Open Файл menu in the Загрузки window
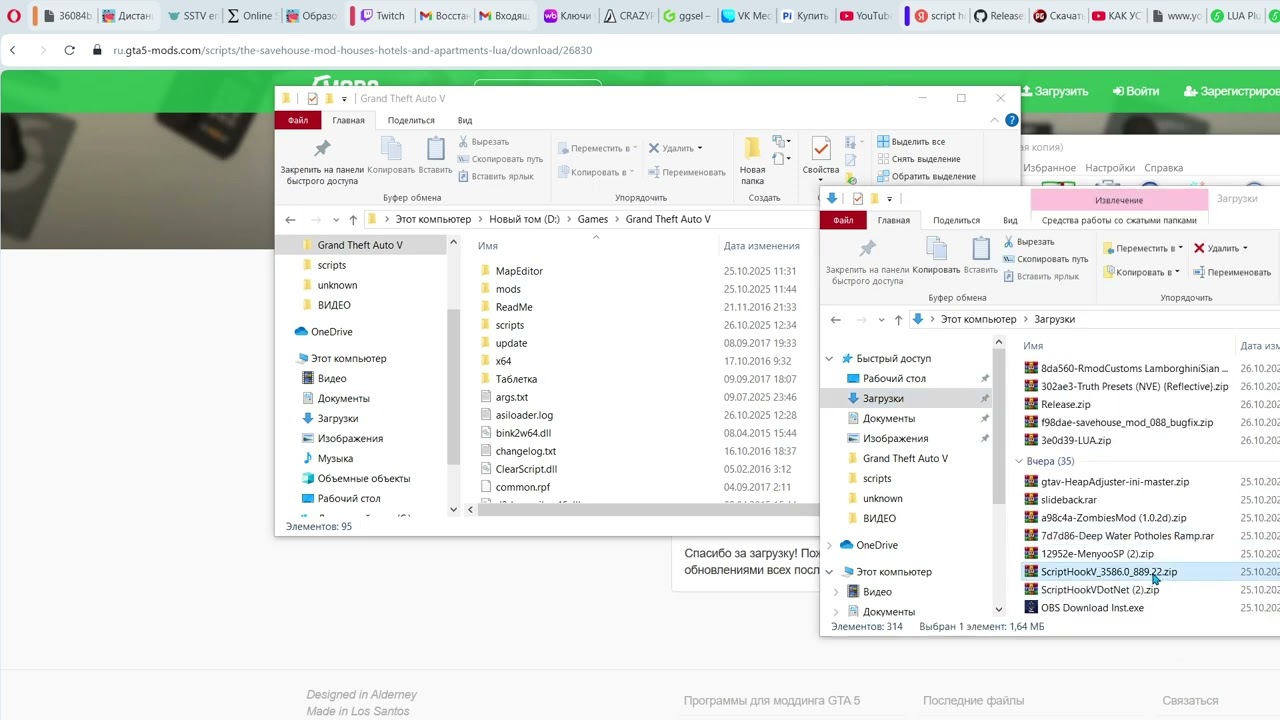The height and width of the screenshot is (720, 1280). click(843, 220)
